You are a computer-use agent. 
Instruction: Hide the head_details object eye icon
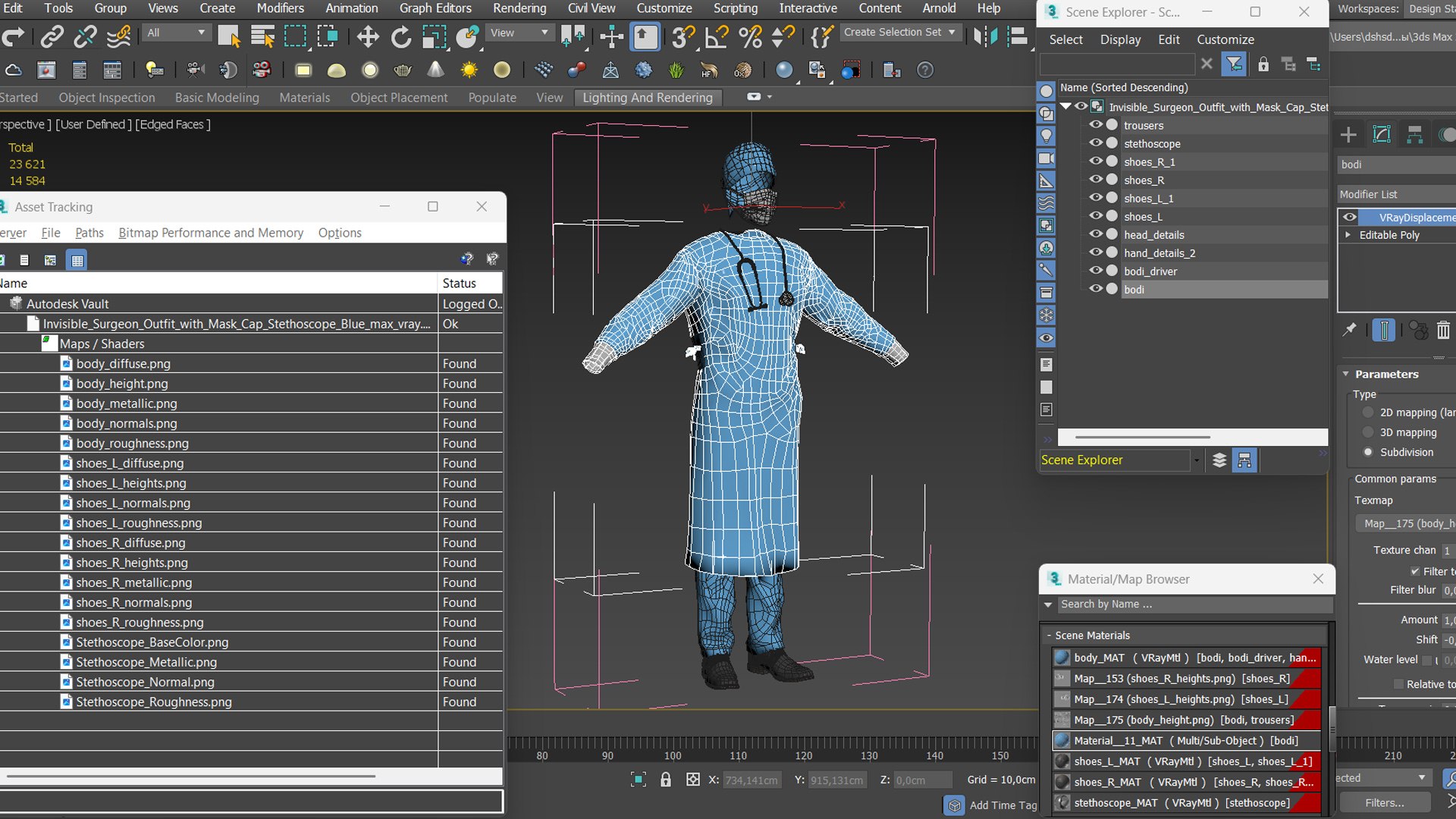1096,234
